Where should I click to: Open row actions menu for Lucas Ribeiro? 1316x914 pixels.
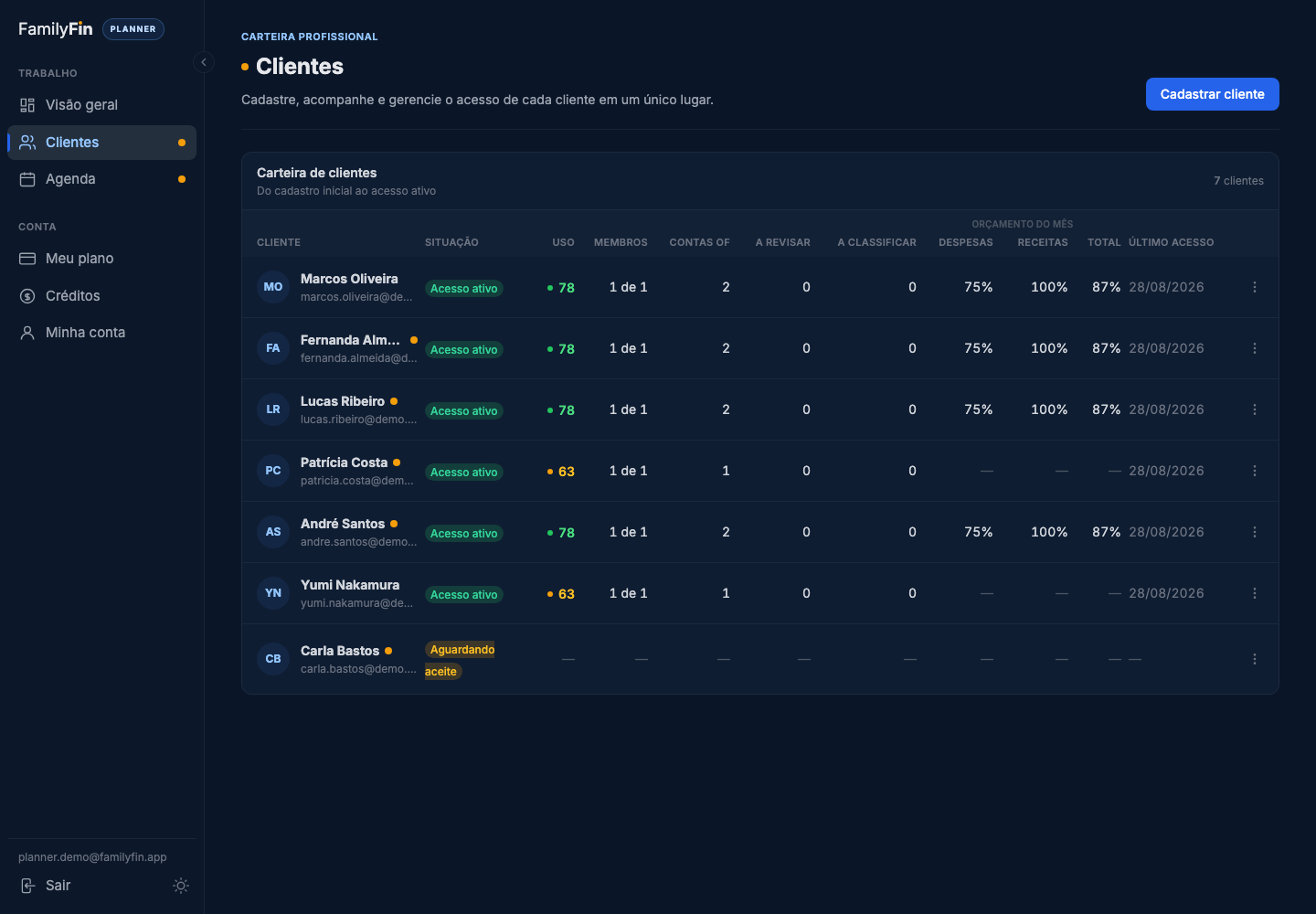1255,409
